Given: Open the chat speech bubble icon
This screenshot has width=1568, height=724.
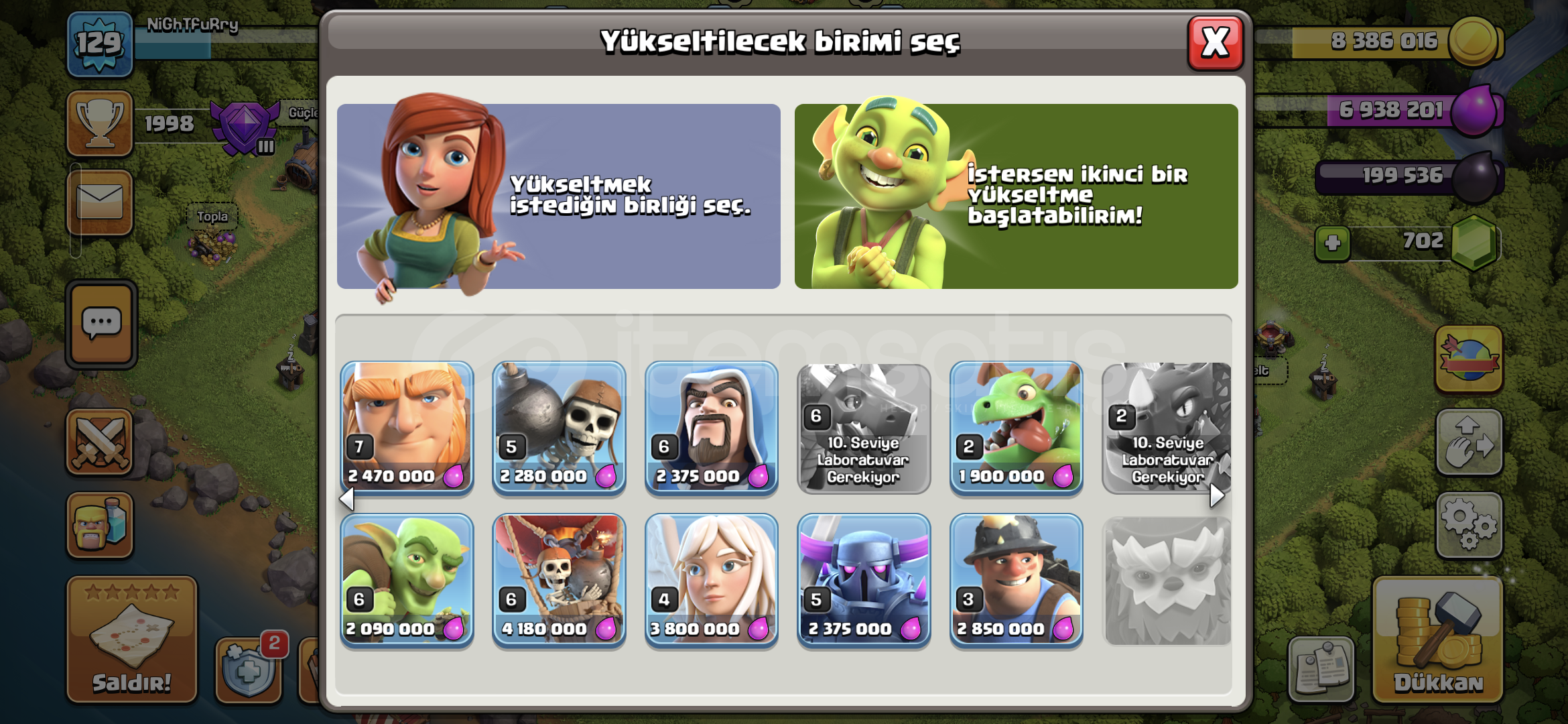Looking at the screenshot, I should (101, 324).
